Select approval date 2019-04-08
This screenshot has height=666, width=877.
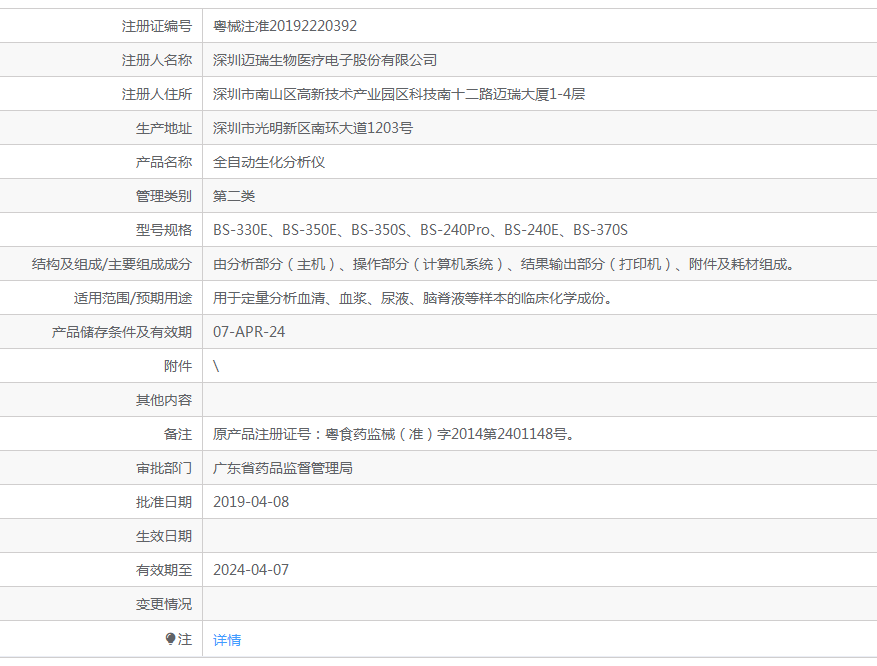pyautogui.click(x=251, y=502)
